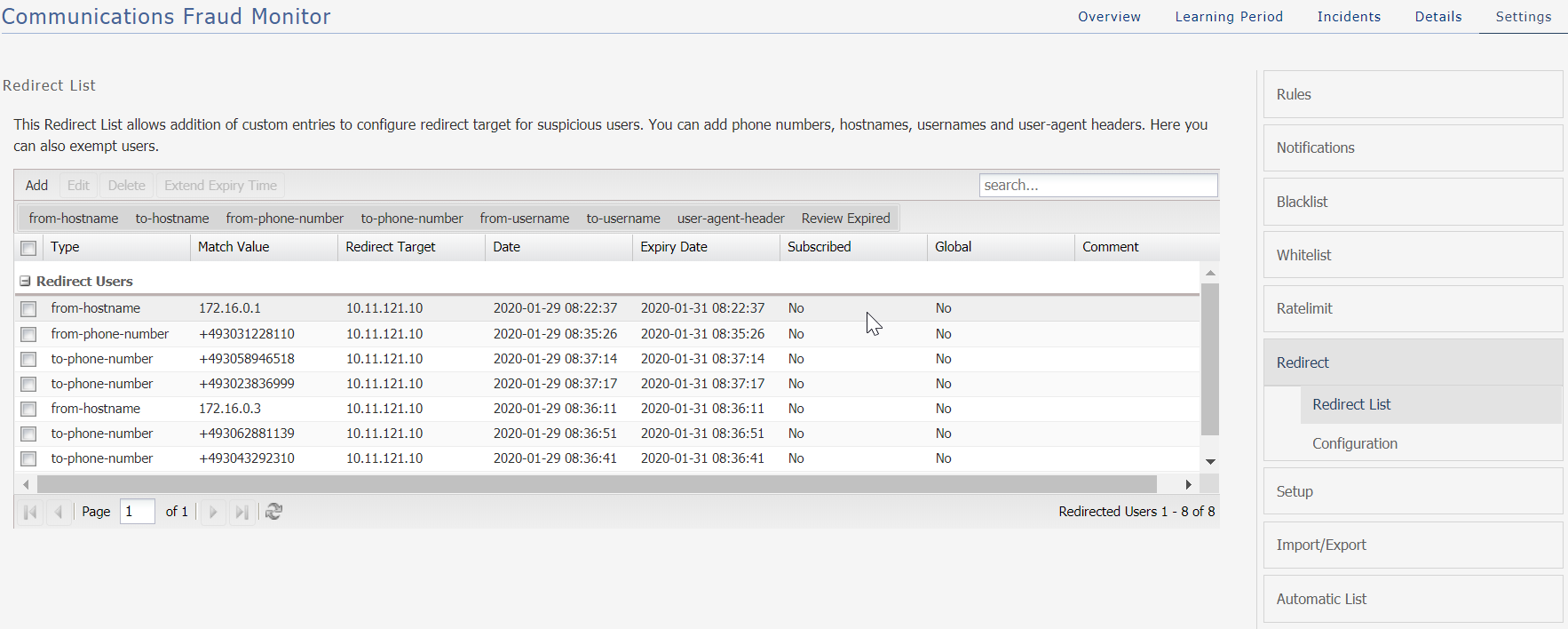Check the row with 172.16.0.3
The image size is (1568, 629).
coord(28,409)
